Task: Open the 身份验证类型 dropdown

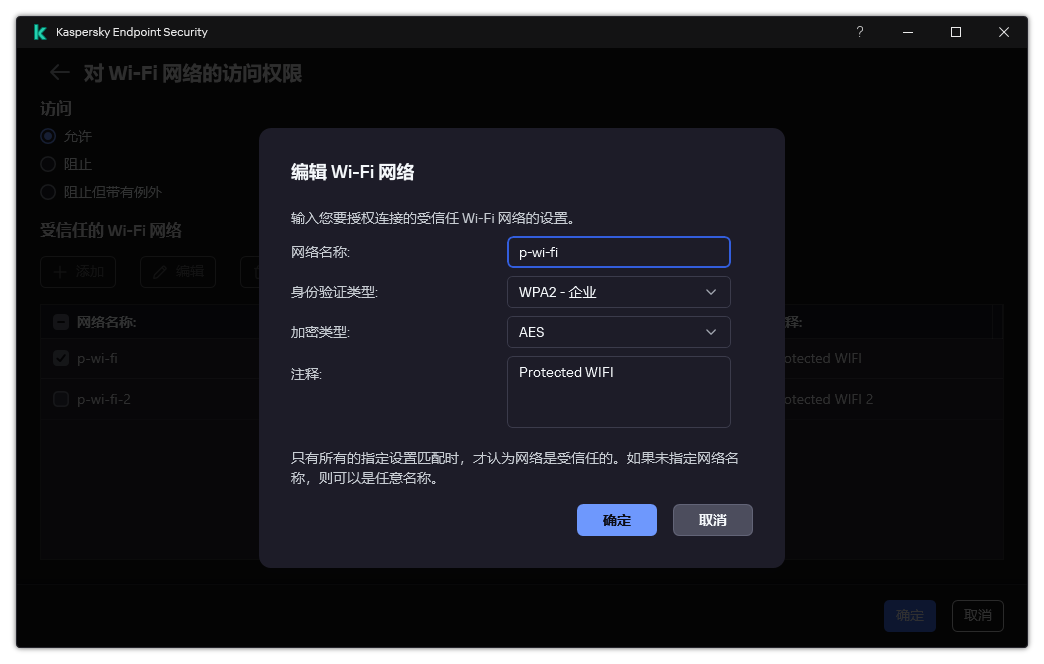Action: coord(618,292)
